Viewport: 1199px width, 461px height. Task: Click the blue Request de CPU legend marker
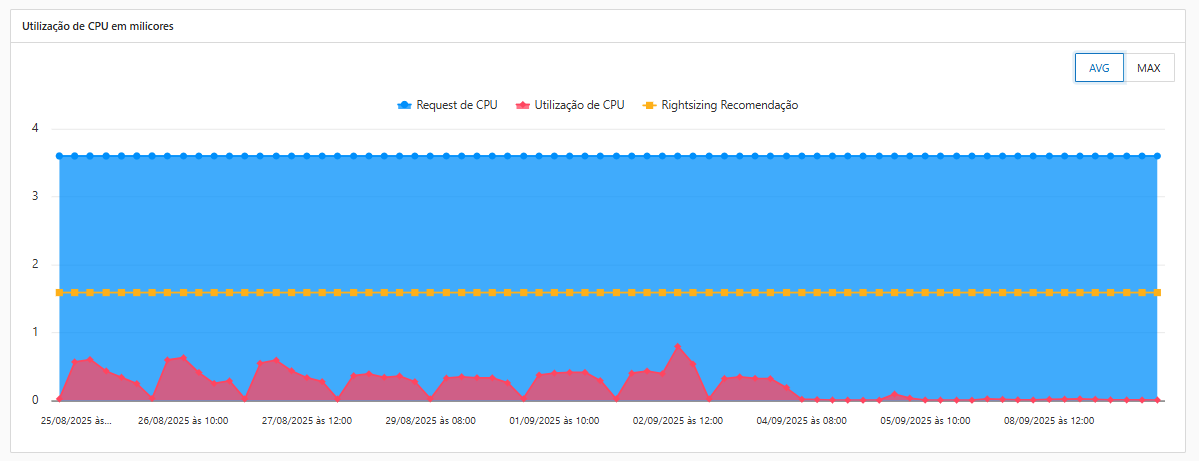(405, 105)
